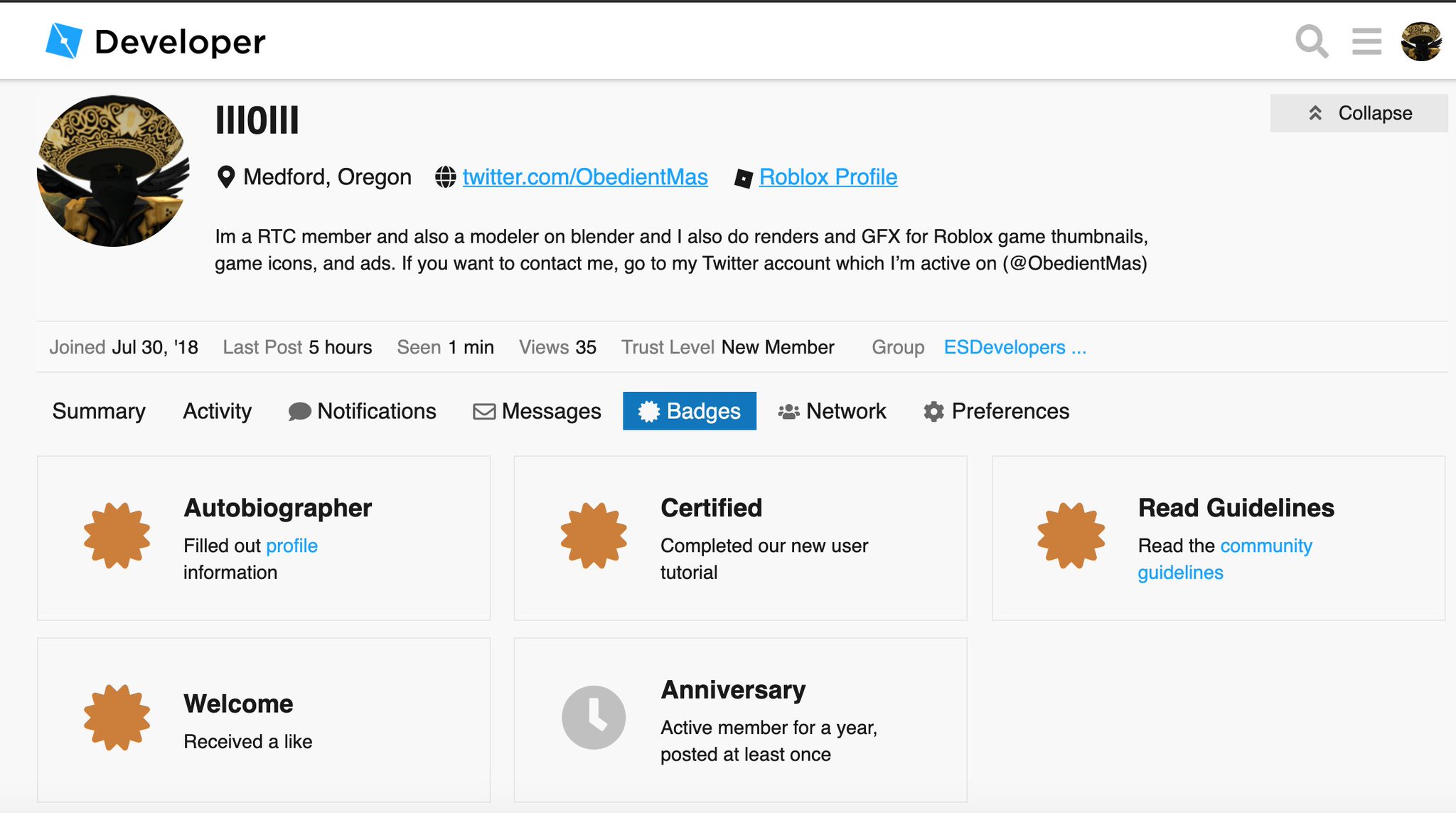Click the Autobiographer badge icon
Screen dimensions: 1456x813
(x=117, y=536)
